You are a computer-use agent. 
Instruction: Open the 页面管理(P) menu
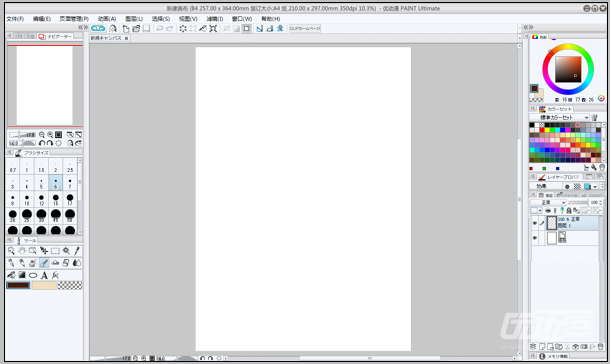coord(74,19)
